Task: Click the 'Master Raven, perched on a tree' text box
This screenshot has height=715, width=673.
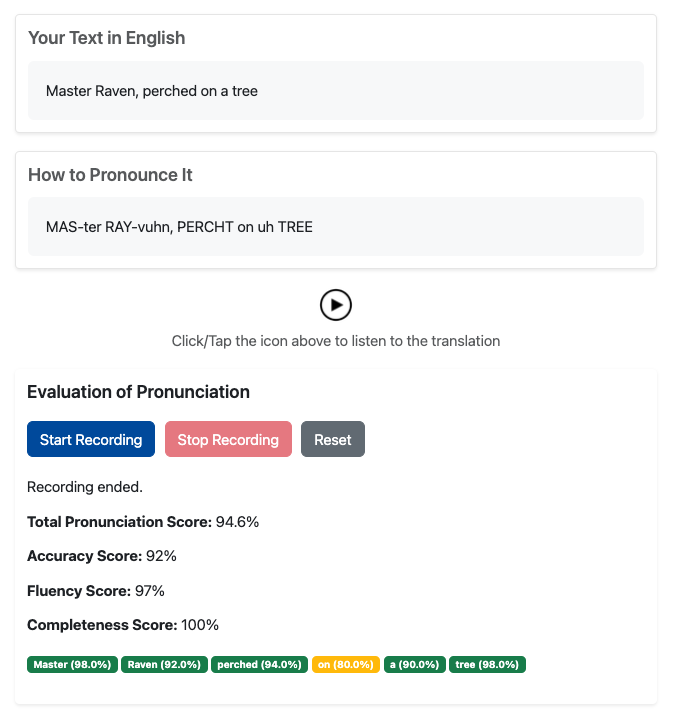Action: (x=335, y=91)
